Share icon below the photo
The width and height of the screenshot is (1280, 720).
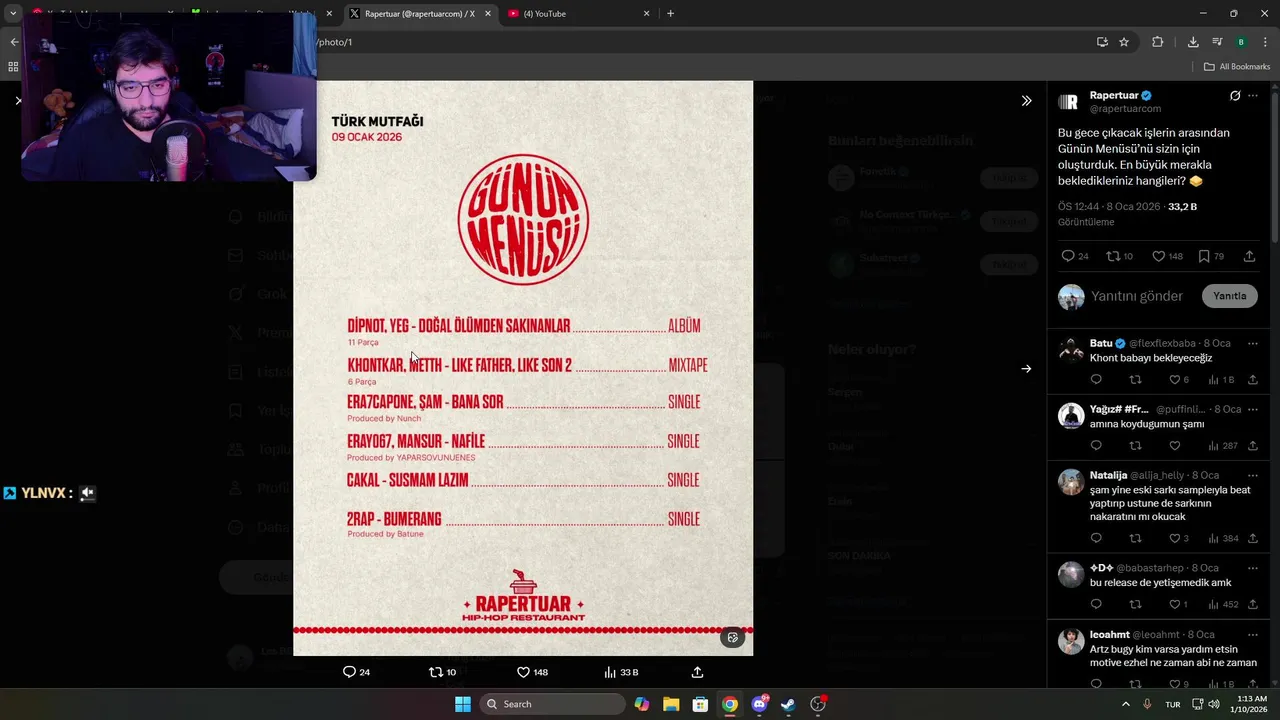(697, 672)
